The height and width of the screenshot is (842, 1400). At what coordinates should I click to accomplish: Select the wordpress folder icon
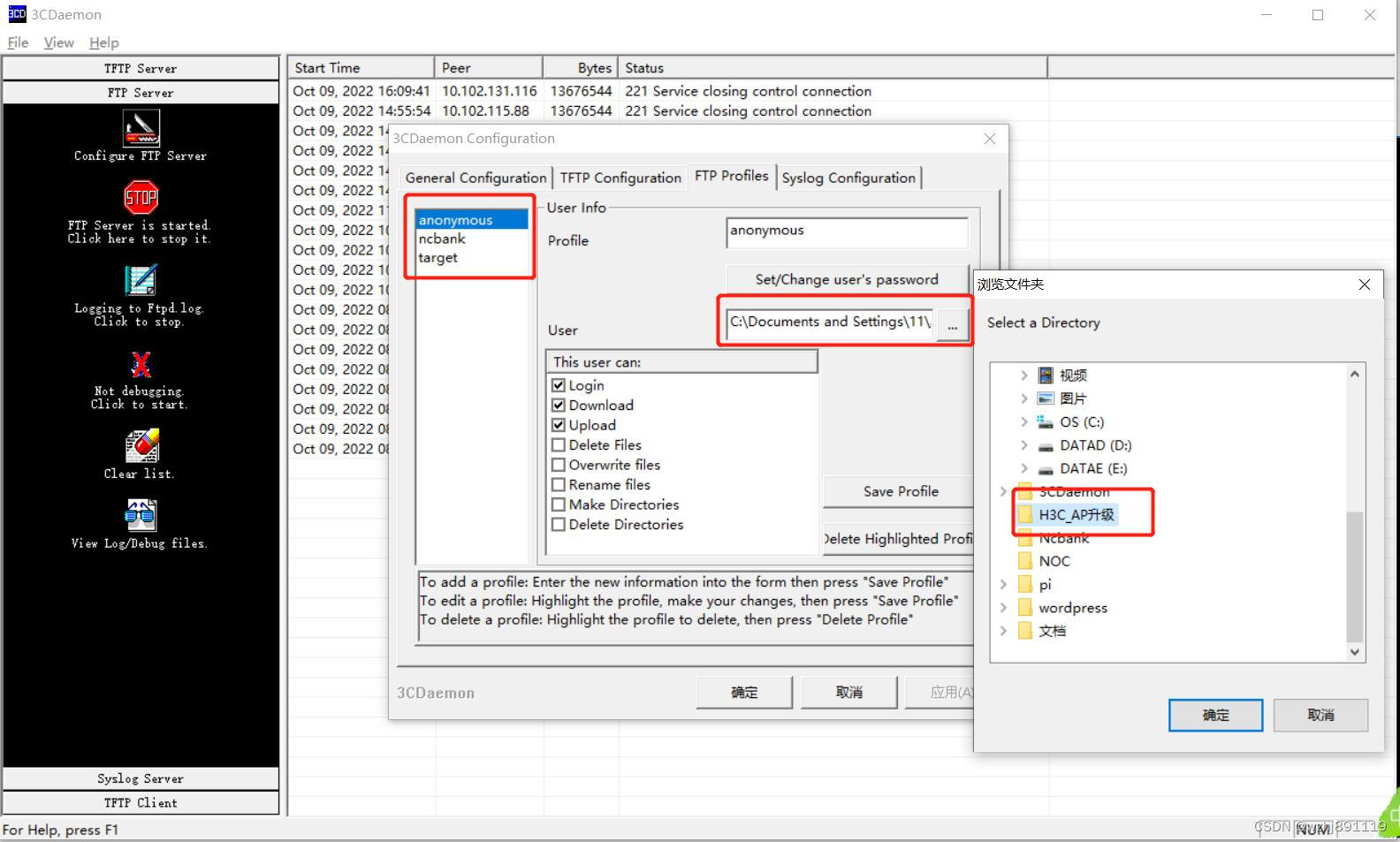[1025, 607]
